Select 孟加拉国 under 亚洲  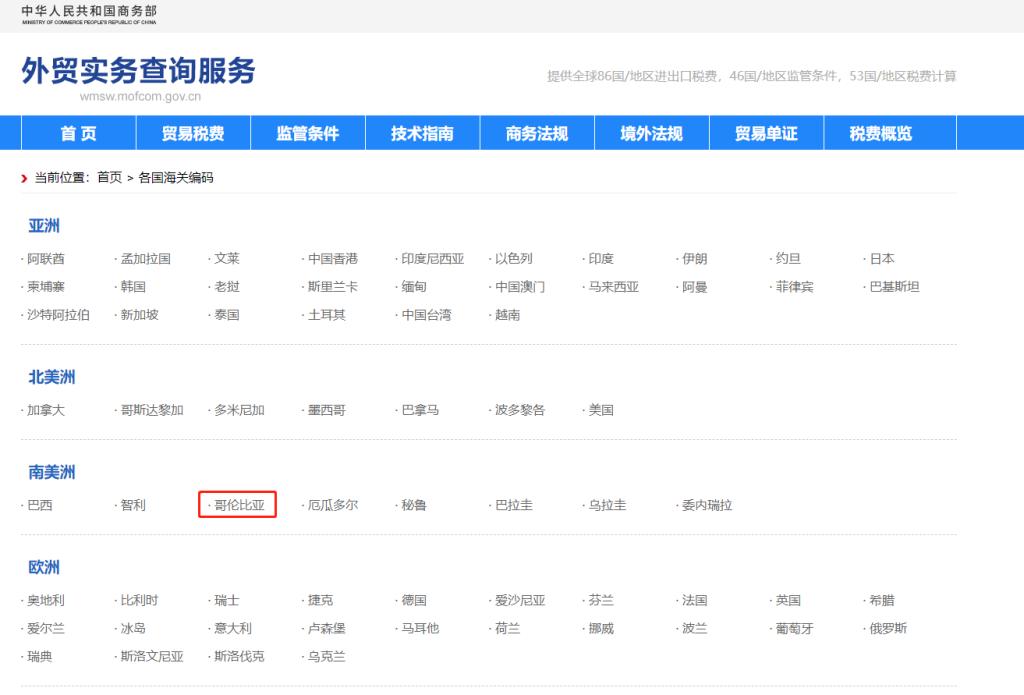click(146, 259)
